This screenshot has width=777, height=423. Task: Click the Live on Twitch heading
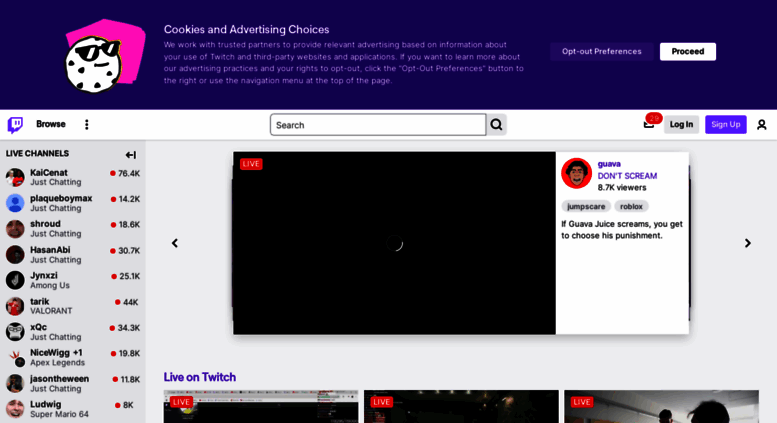point(200,377)
